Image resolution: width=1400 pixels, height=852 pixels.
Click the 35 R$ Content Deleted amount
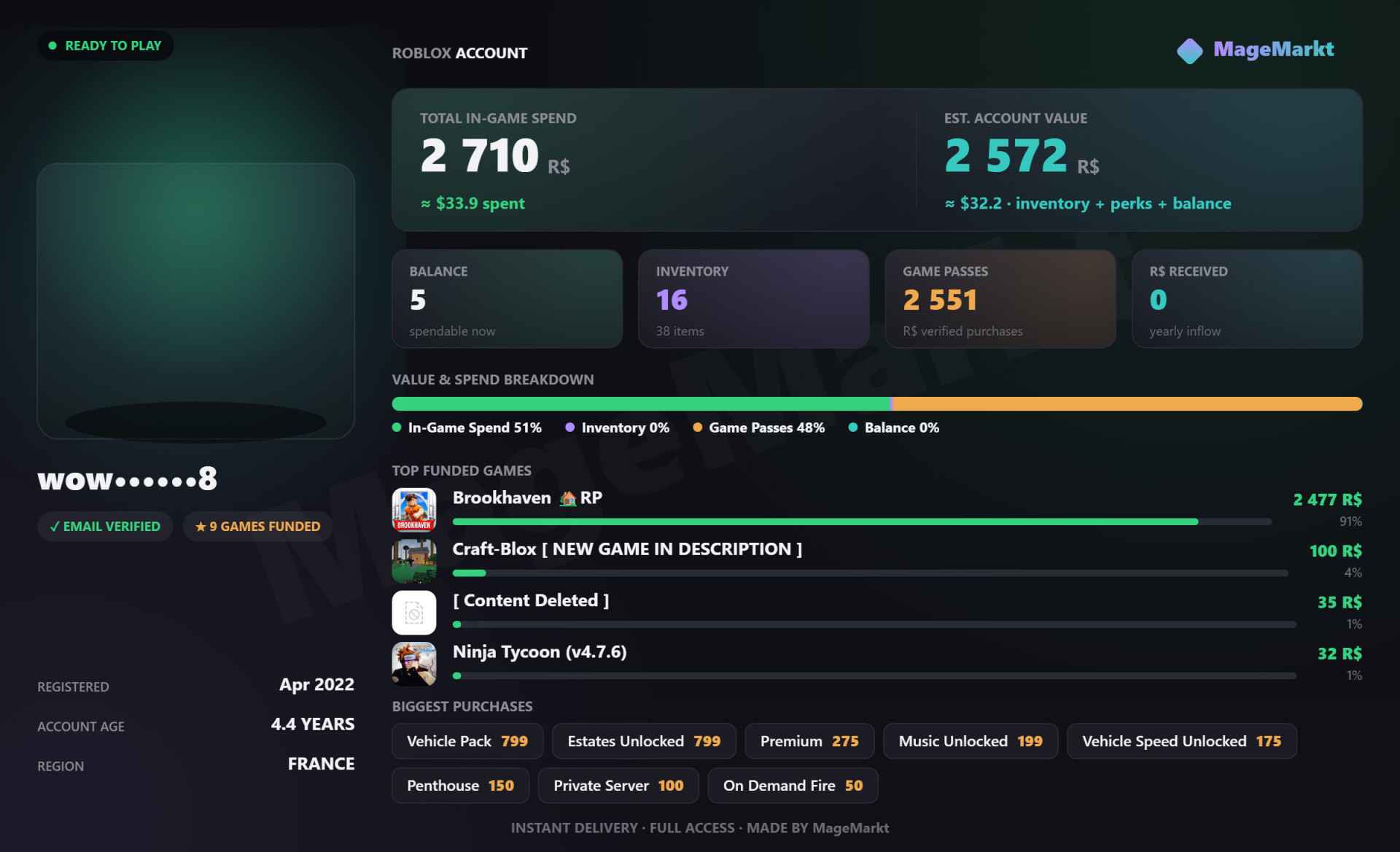[x=1339, y=603]
